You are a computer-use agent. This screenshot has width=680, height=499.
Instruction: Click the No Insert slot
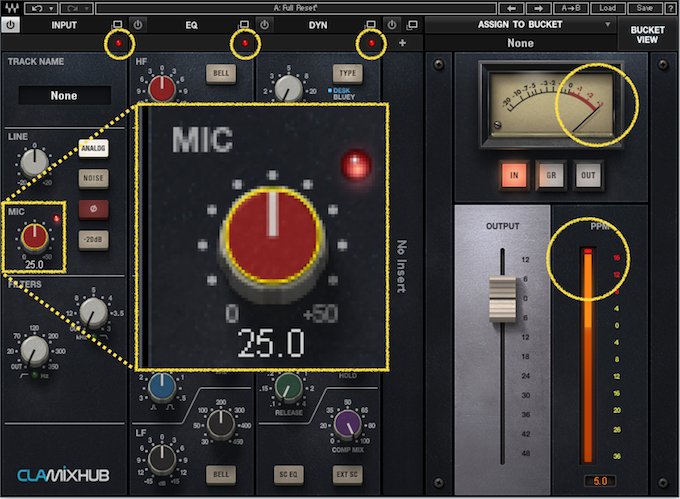pyautogui.click(x=402, y=266)
